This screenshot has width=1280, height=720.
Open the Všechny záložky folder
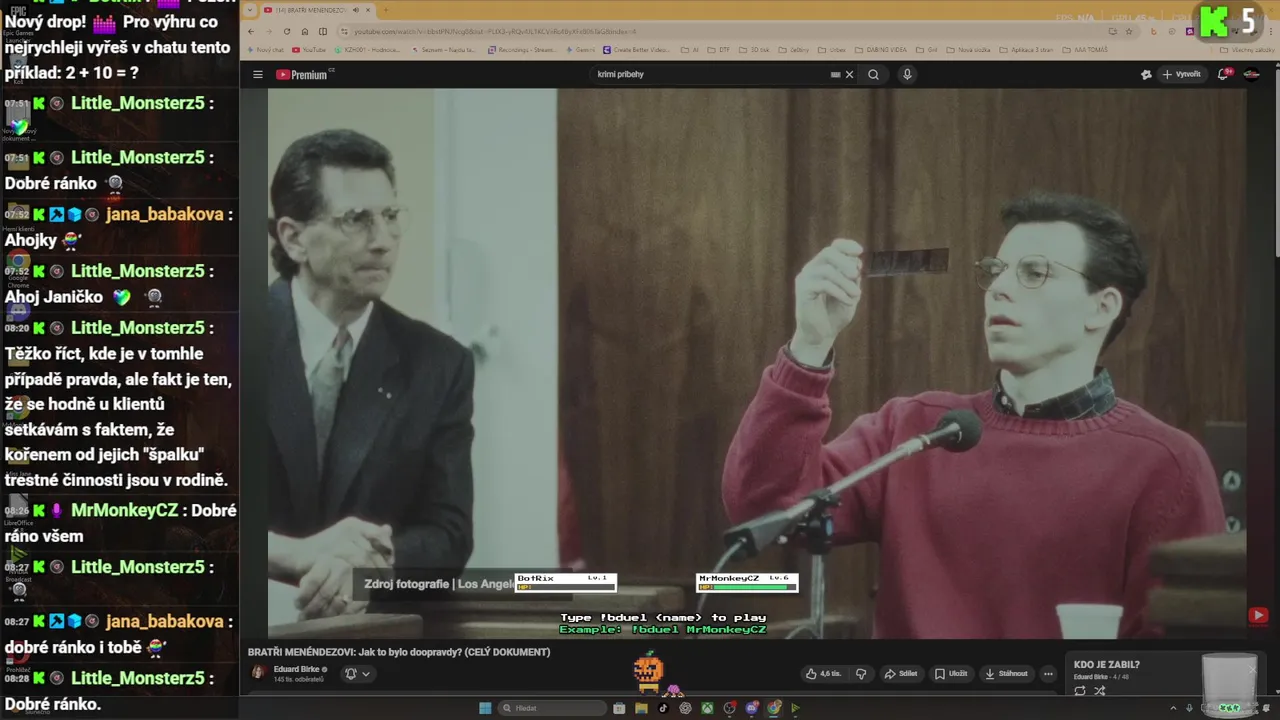point(1248,49)
